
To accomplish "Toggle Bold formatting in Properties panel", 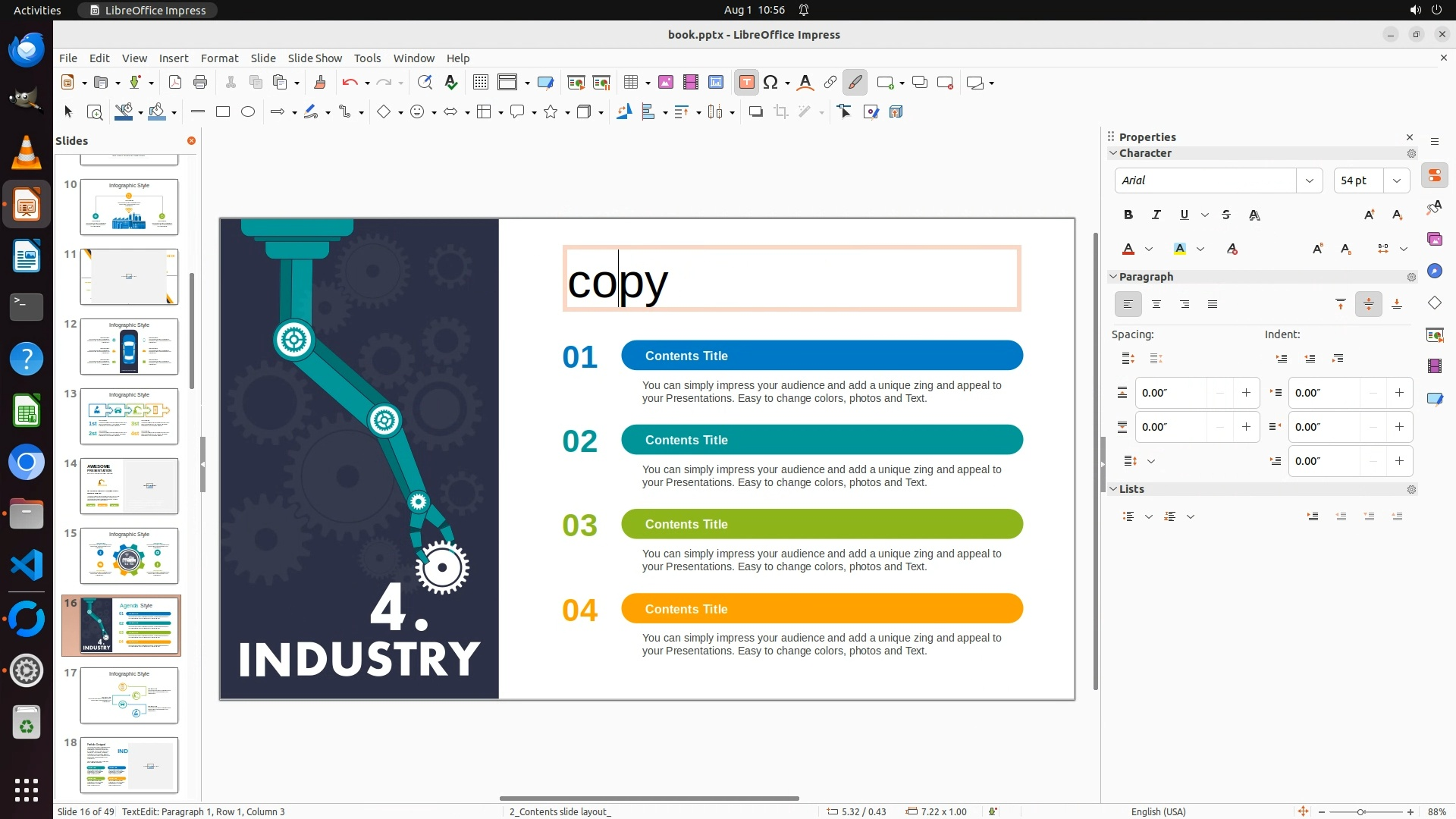I will (x=1128, y=215).
